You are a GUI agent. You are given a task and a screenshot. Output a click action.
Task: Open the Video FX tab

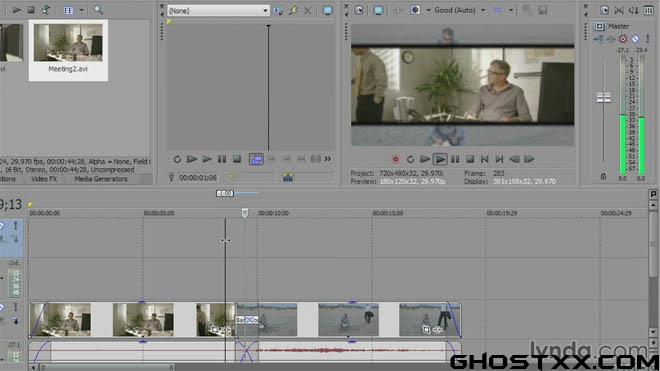click(44, 179)
